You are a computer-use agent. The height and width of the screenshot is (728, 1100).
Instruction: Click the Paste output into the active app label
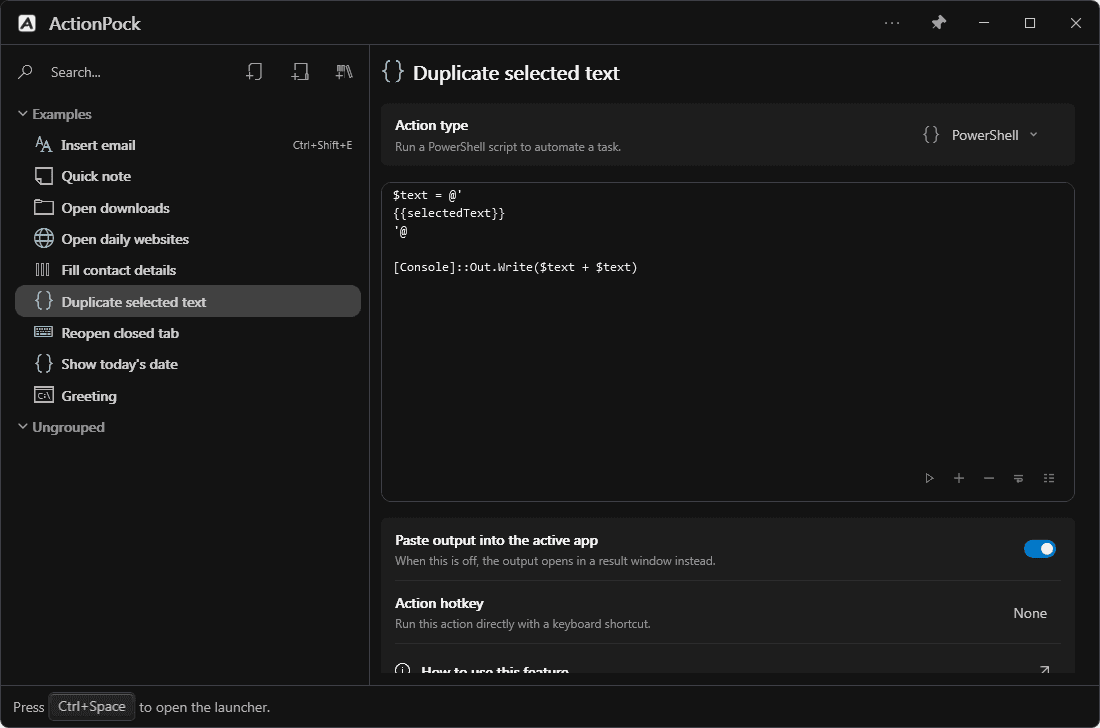(497, 540)
